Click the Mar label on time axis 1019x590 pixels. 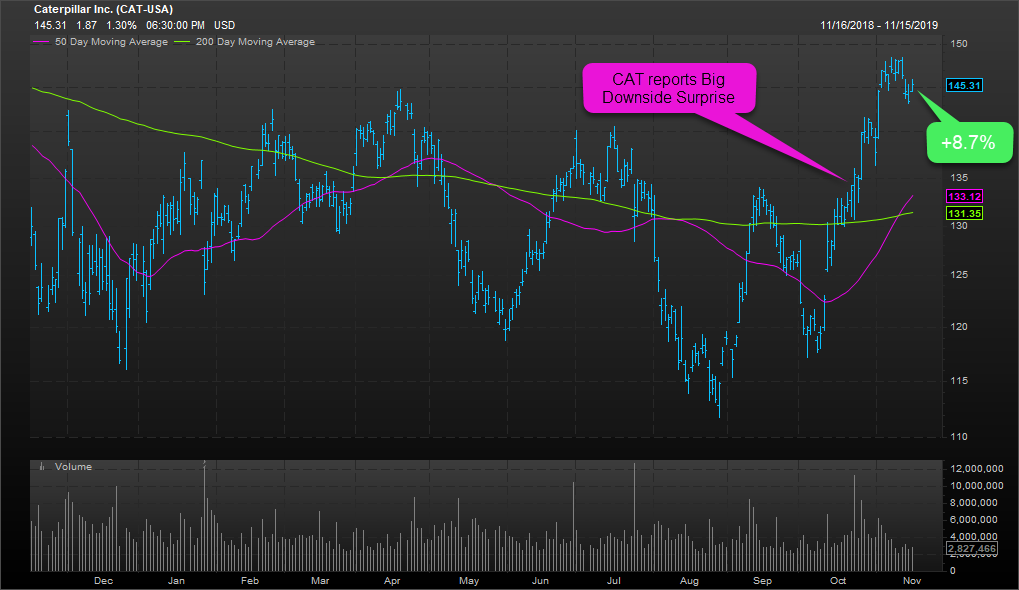coord(320,580)
